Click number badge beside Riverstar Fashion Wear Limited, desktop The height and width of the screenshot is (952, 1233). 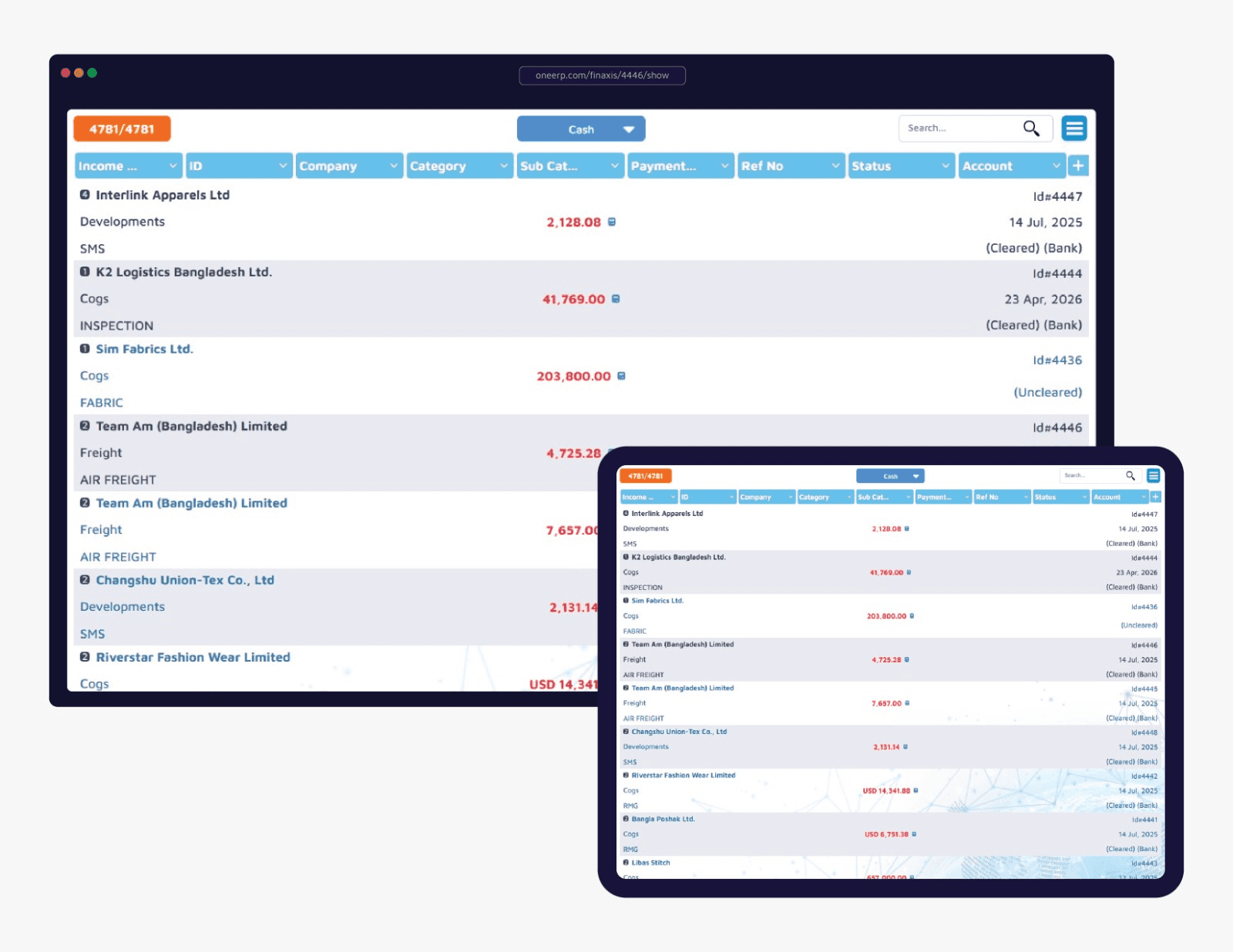85,657
